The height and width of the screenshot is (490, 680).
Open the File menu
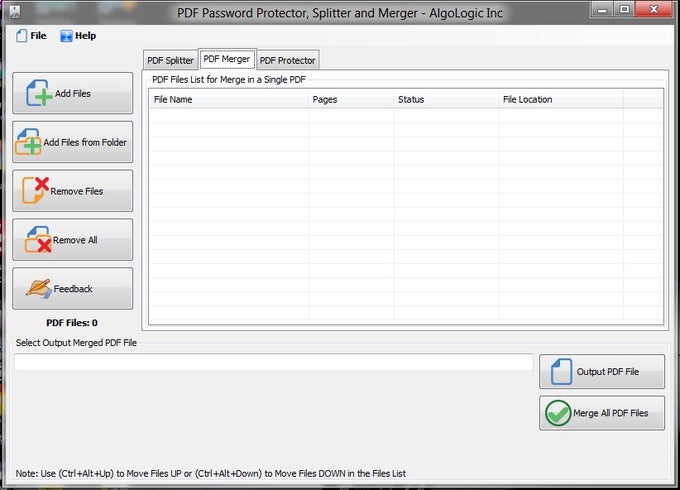pos(31,36)
